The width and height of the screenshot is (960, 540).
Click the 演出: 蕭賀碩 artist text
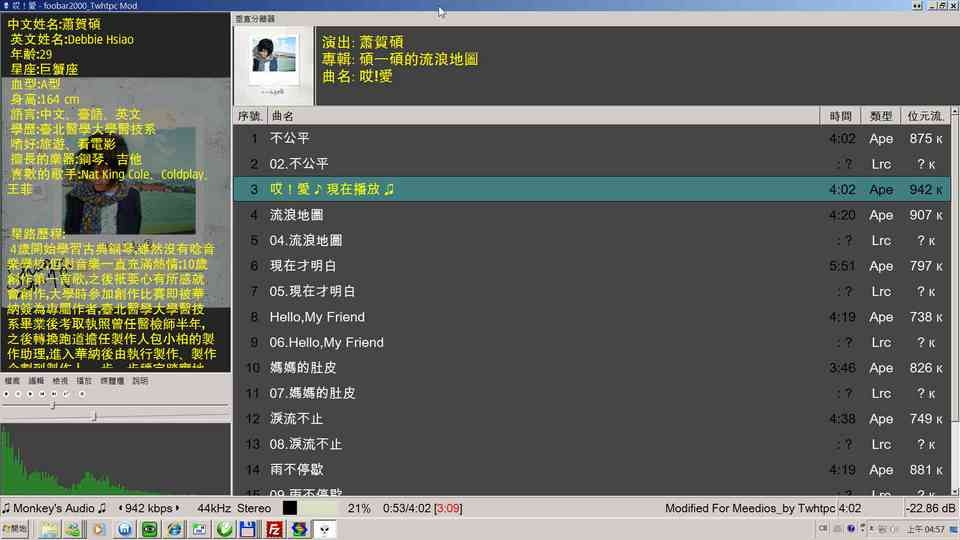tap(362, 42)
